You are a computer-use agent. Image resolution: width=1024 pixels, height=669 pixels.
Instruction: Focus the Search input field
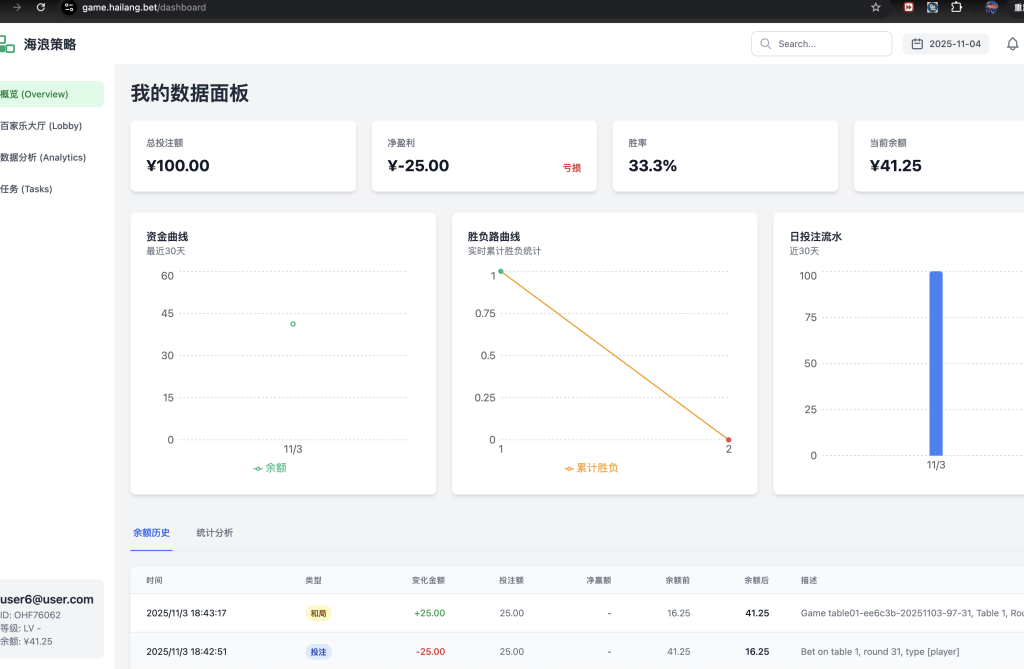click(830, 44)
